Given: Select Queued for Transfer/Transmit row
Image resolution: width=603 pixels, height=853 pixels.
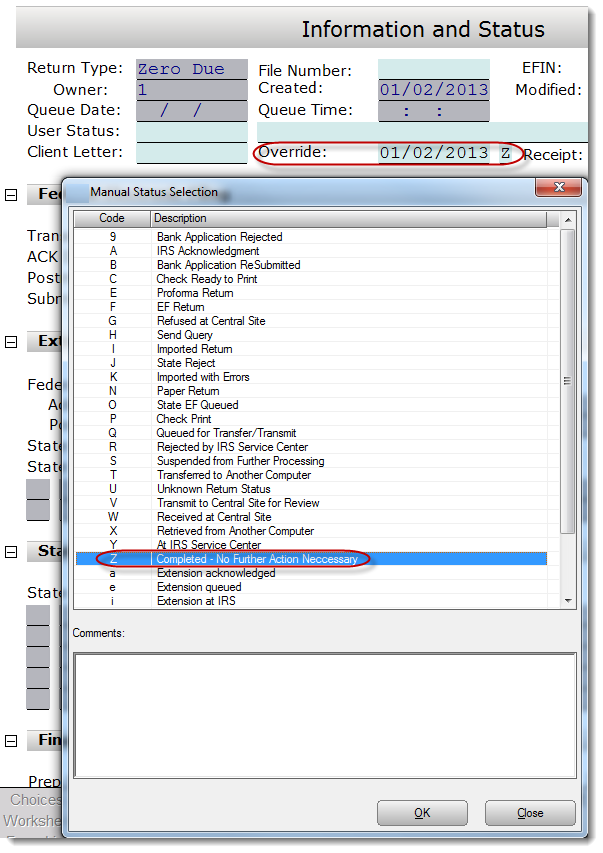Looking at the screenshot, I should (x=226, y=433).
